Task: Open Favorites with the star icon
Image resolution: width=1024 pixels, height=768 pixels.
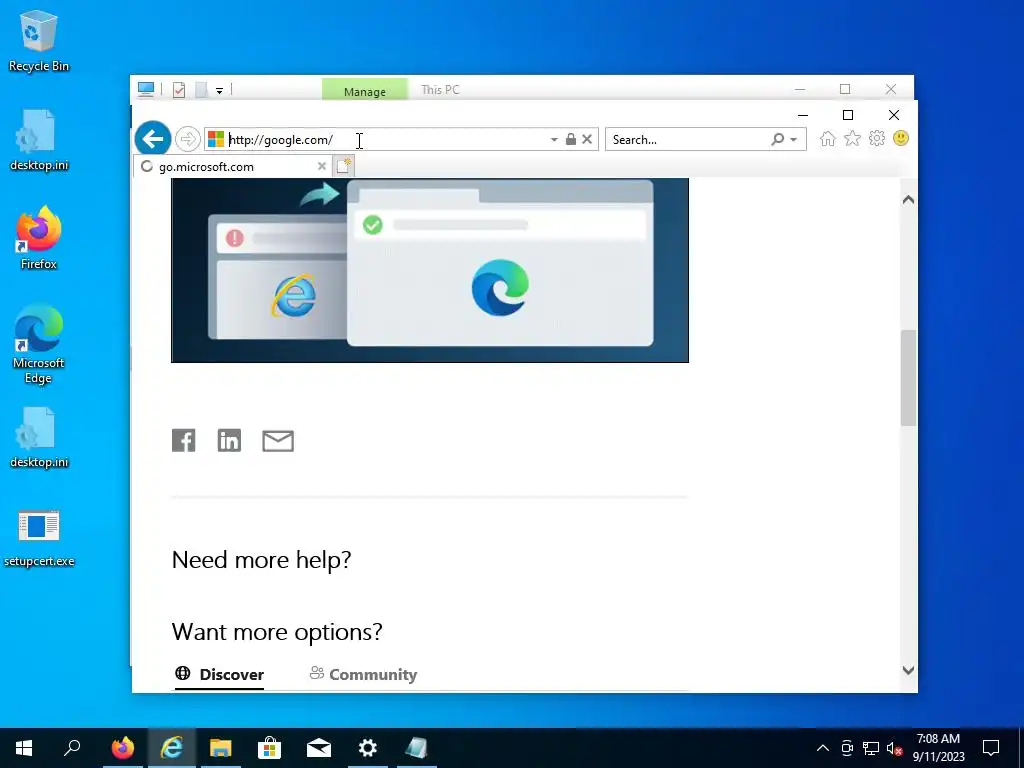Action: (x=852, y=138)
